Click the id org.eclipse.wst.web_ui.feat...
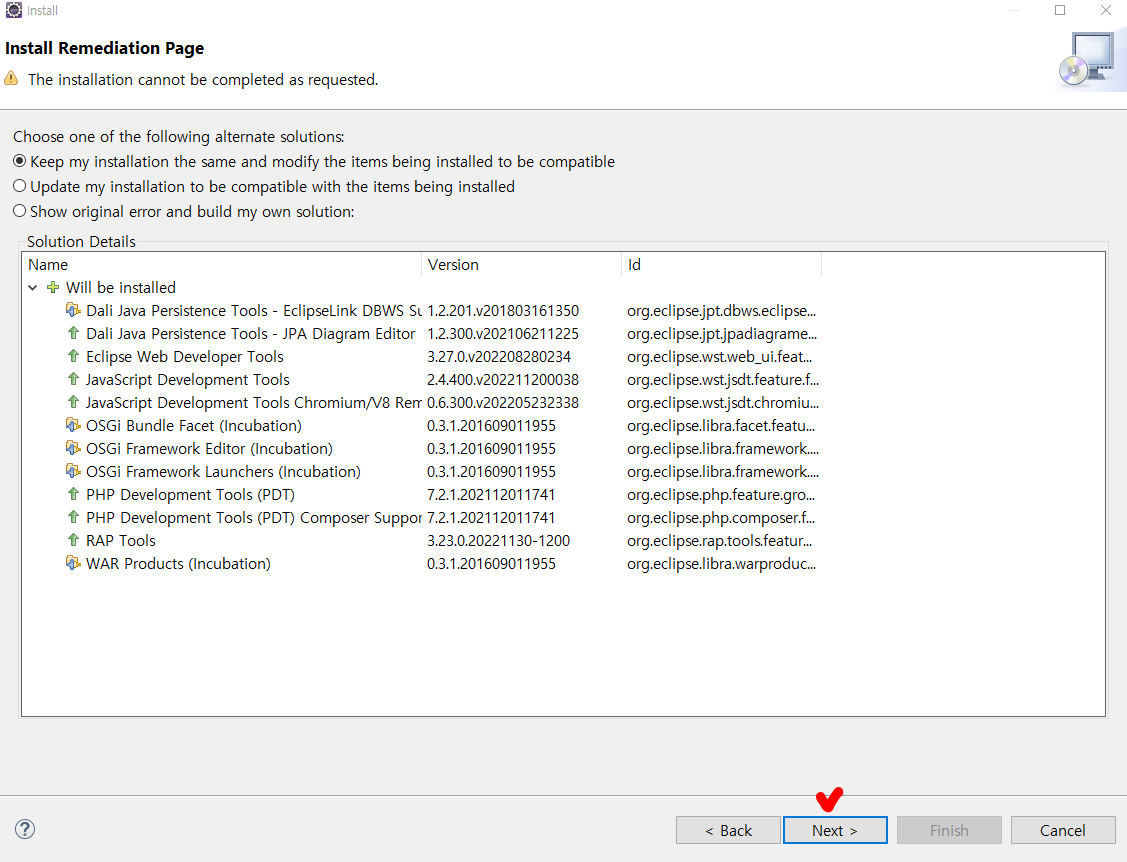The image size is (1127, 862). [719, 357]
